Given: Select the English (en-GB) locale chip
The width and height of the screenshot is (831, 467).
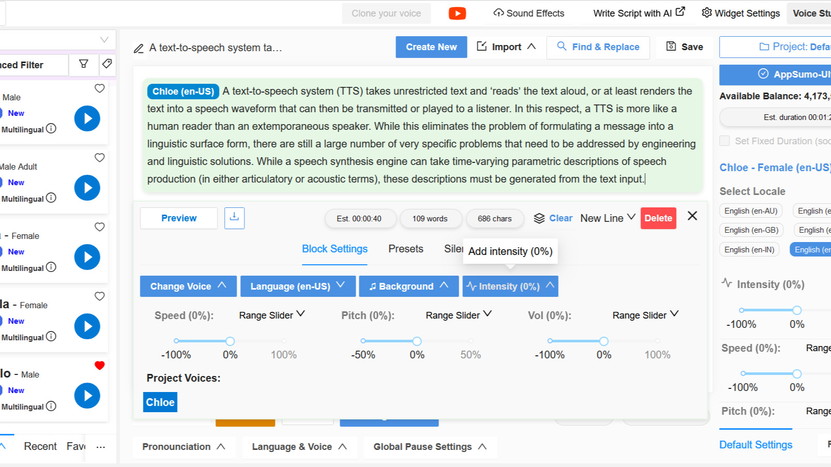Looking at the screenshot, I should [750, 230].
